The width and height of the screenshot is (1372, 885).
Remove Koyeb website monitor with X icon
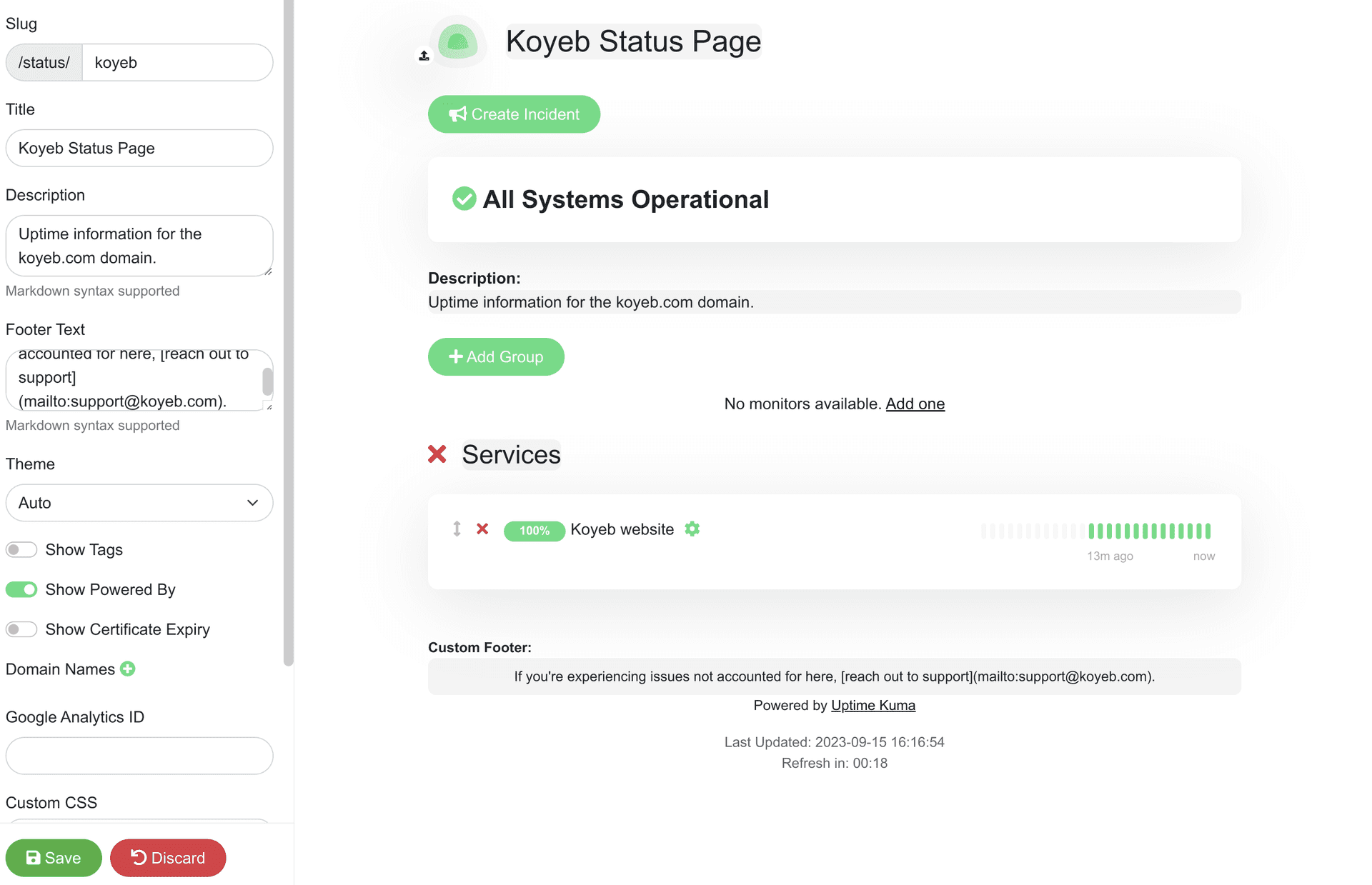coord(482,529)
